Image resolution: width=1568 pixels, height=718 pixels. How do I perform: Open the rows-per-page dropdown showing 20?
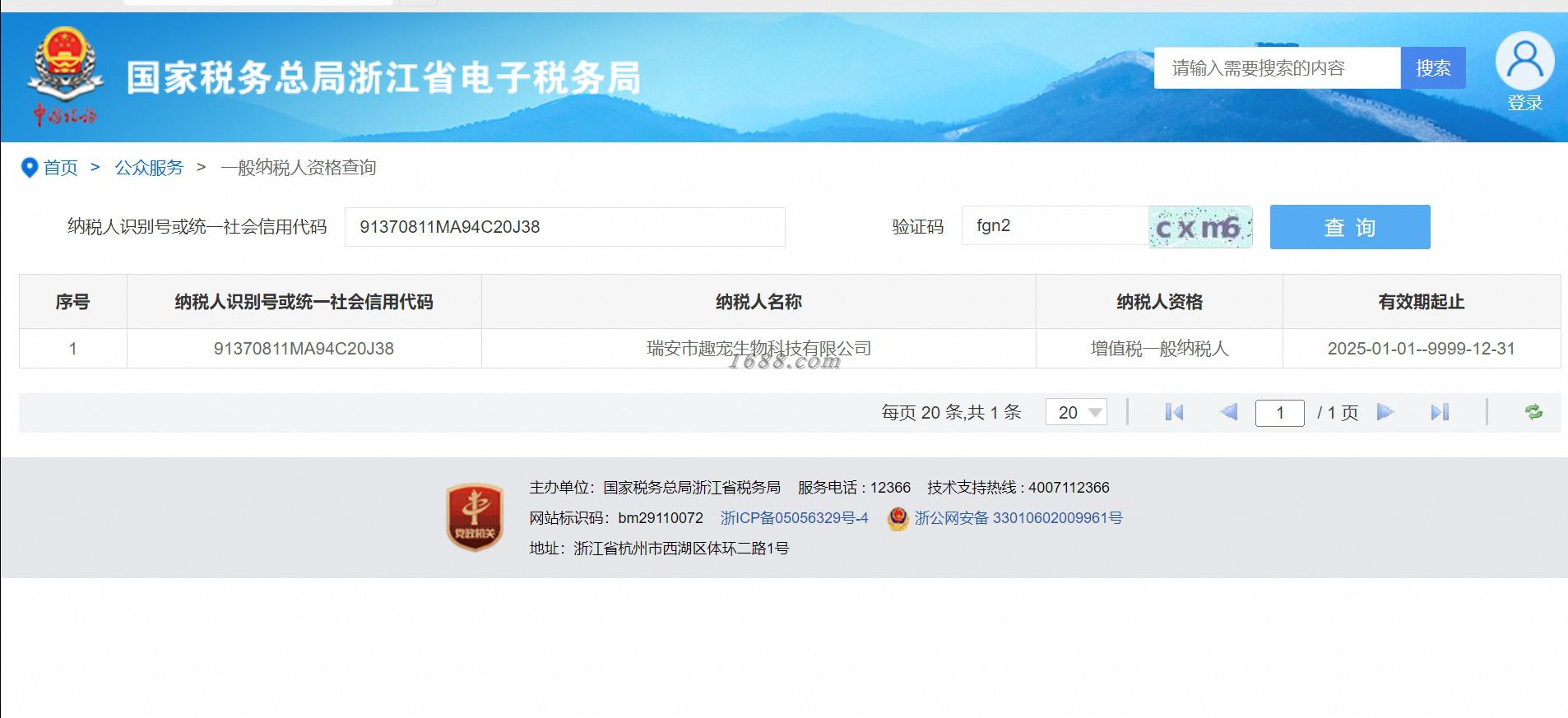coord(1076,412)
